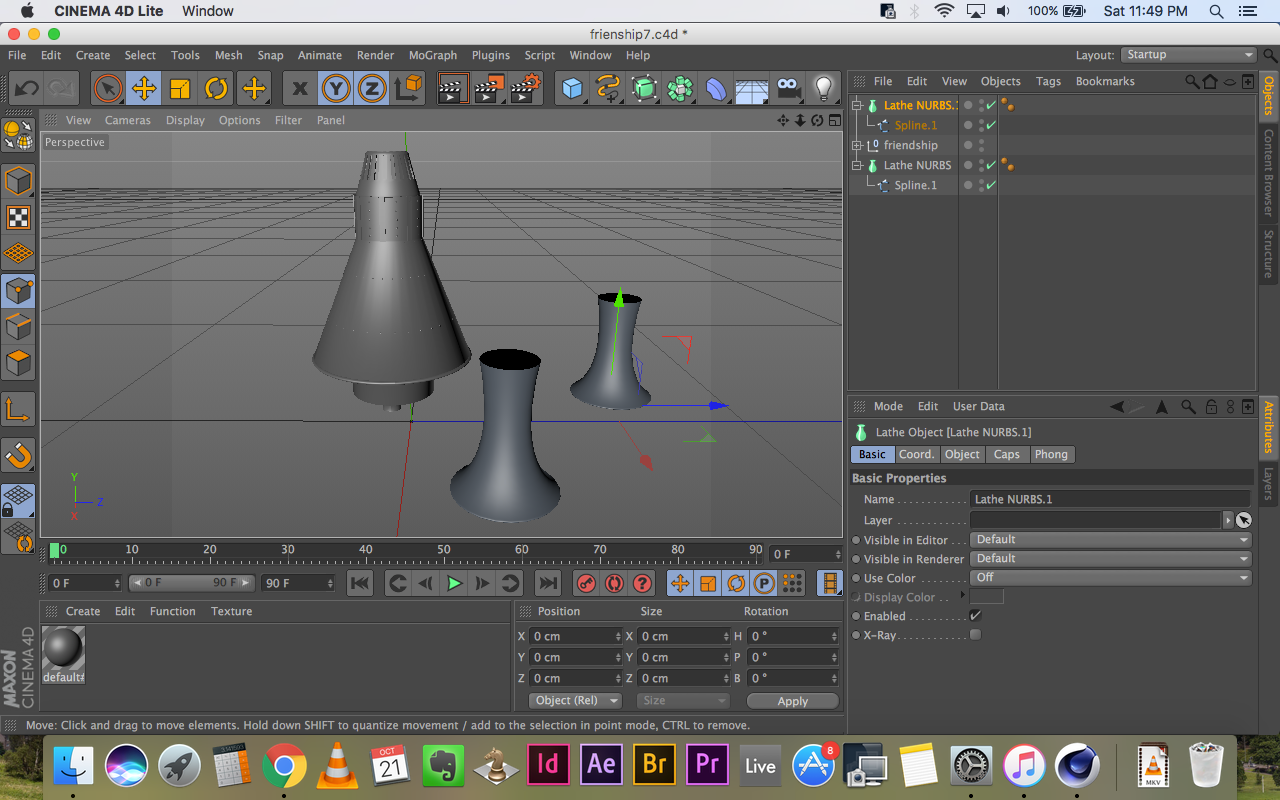Select the Move tool in the toolbar
1280x800 pixels.
(144, 89)
